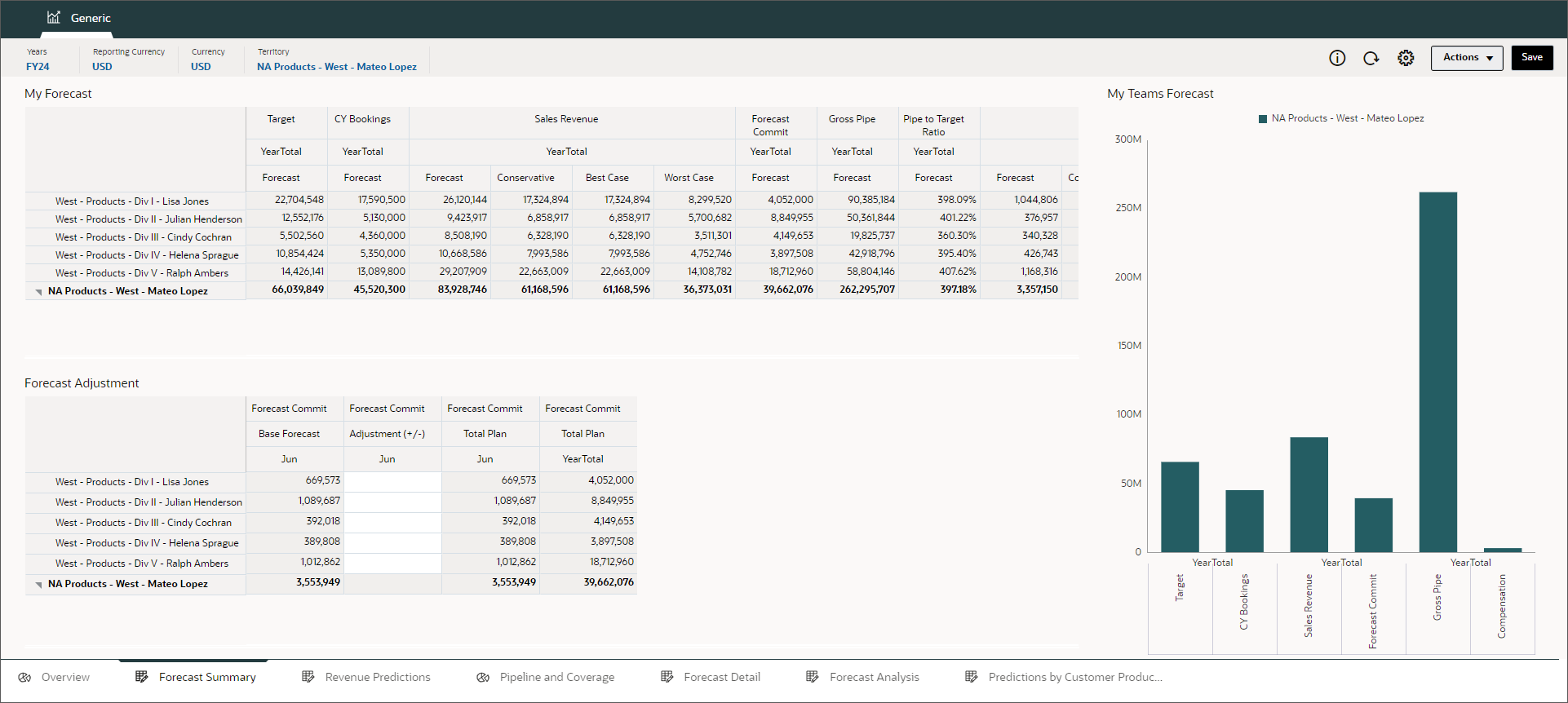This screenshot has width=1568, height=703.
Task: Click the Revenue Predictions tab icon
Action: point(308,677)
